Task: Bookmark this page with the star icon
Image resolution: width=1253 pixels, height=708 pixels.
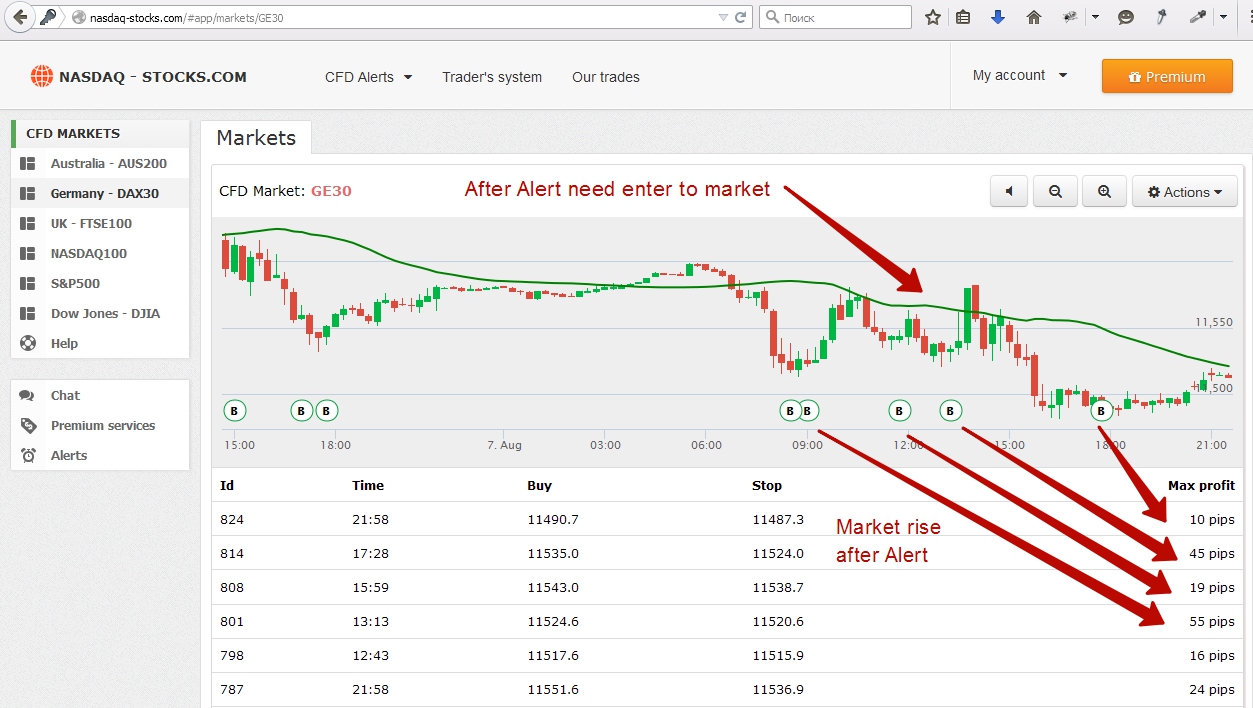Action: click(932, 17)
